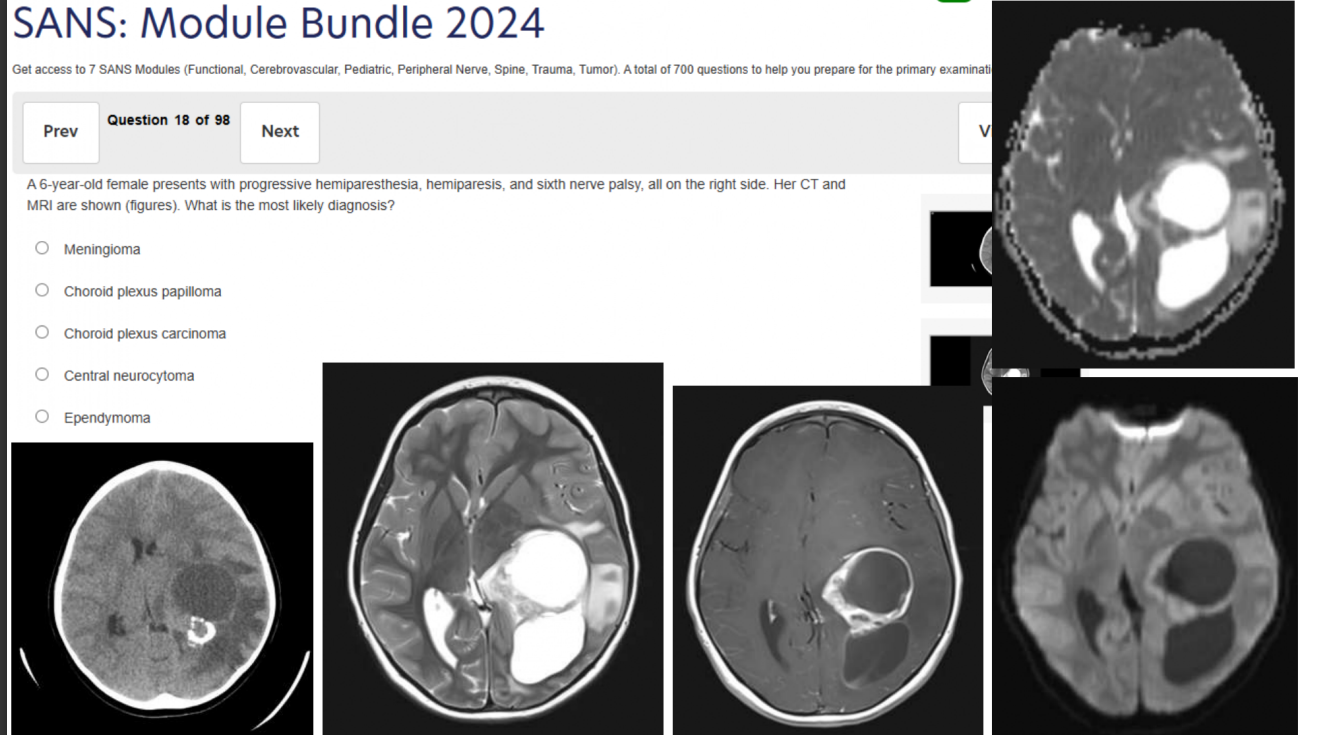This screenshot has height=735, width=1322.
Task: Click the pixelated ADC map image
Action: coord(1143,185)
